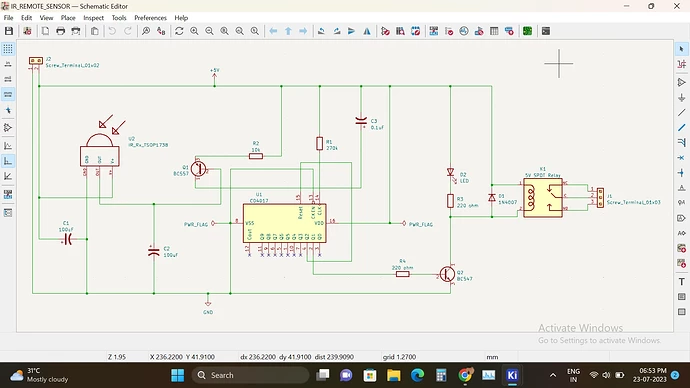The height and width of the screenshot is (388, 690).
Task: Switch units to mils
Action: click(8, 79)
